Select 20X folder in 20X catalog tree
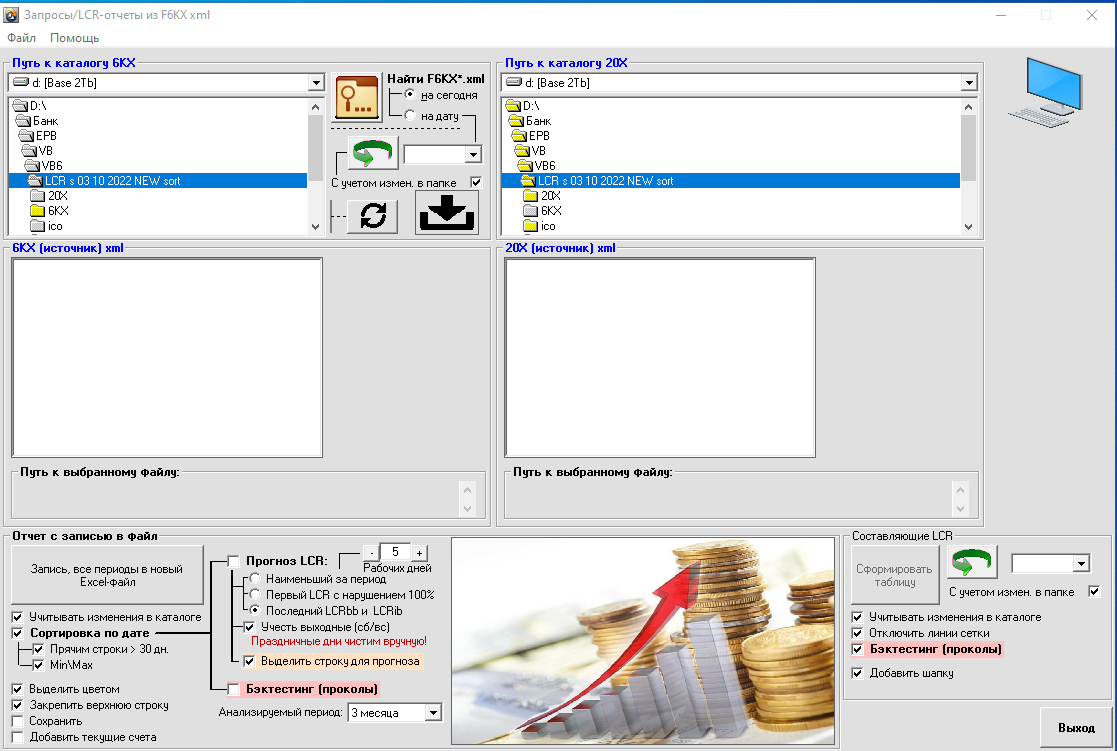The height and width of the screenshot is (751, 1117). (542, 196)
